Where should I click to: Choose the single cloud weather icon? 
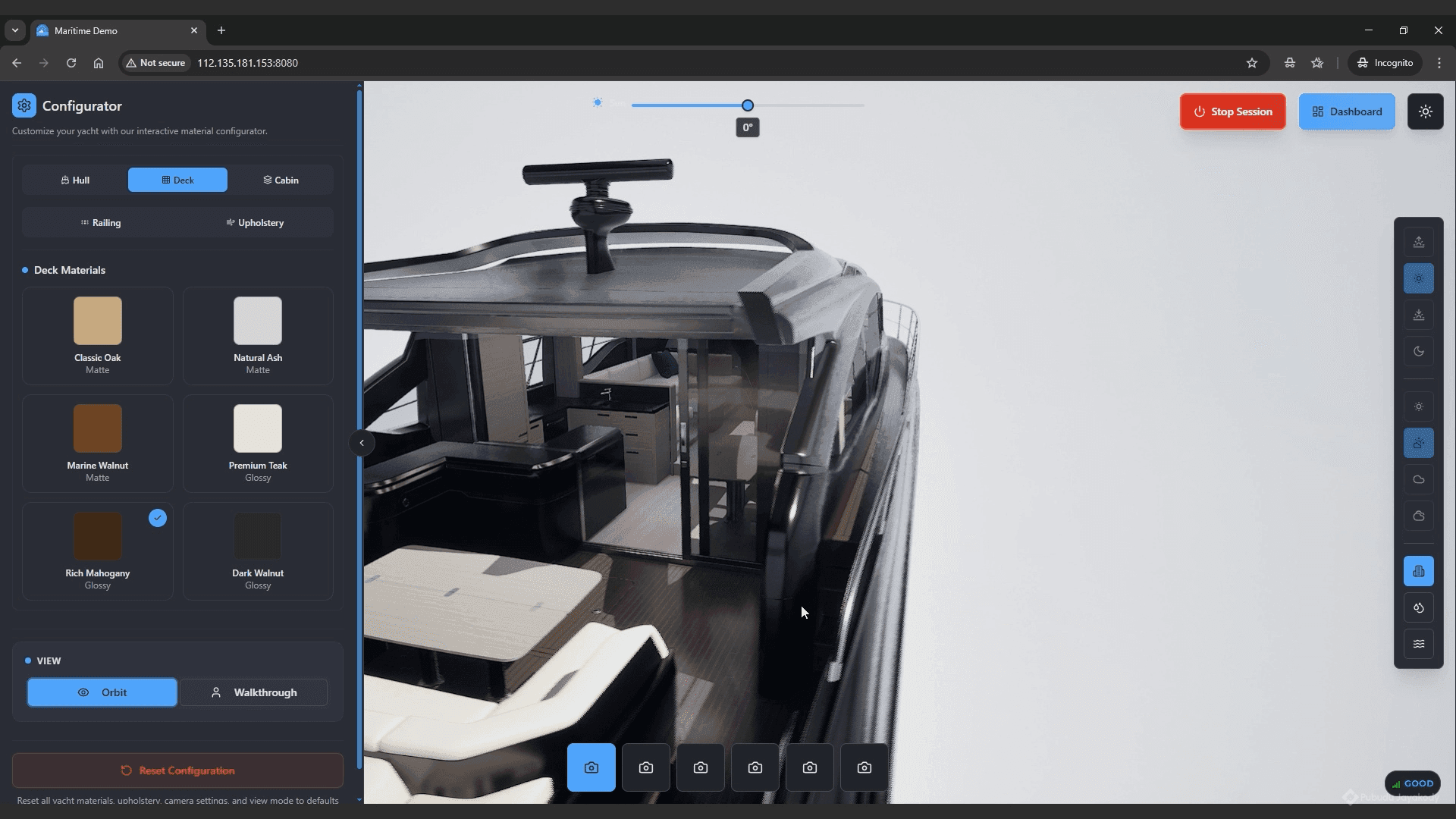pyautogui.click(x=1418, y=479)
